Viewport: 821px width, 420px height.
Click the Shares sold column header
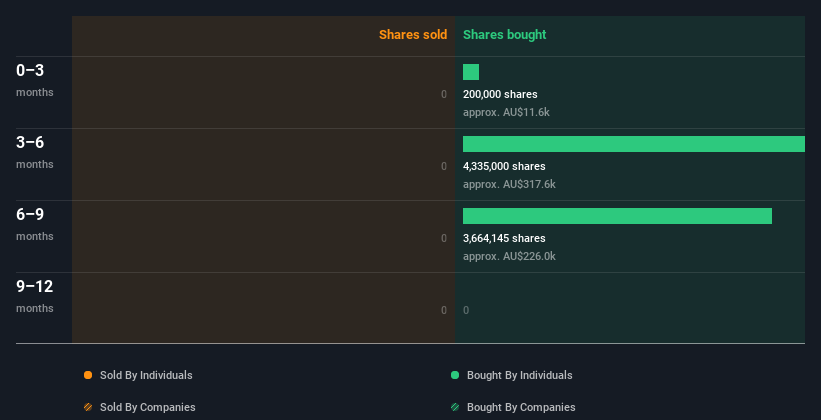coord(413,35)
